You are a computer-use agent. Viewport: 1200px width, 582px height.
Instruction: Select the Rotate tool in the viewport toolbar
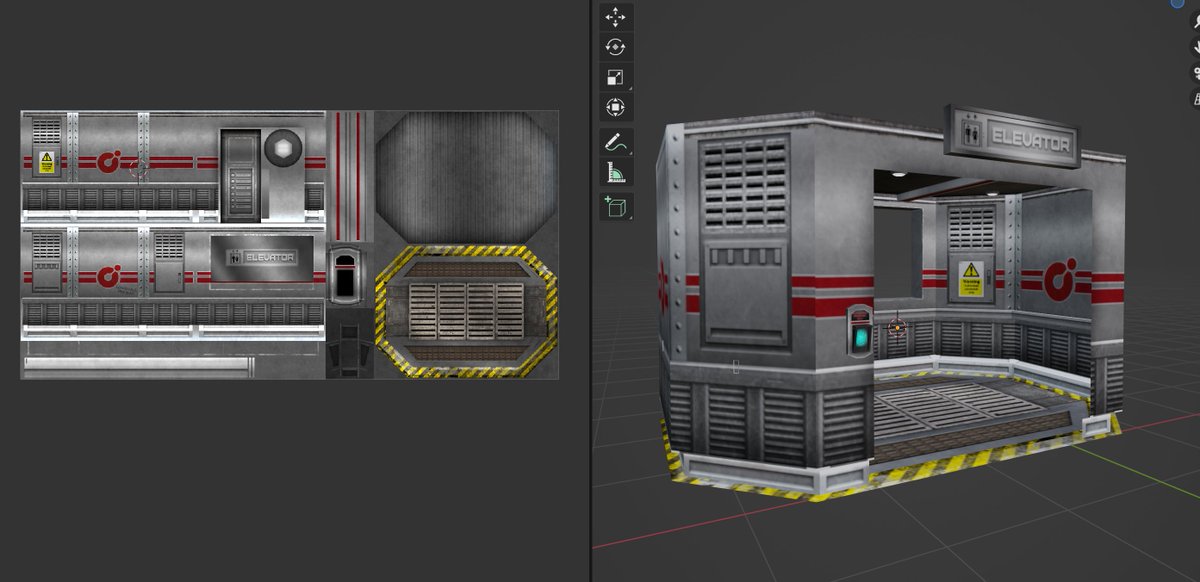[615, 47]
